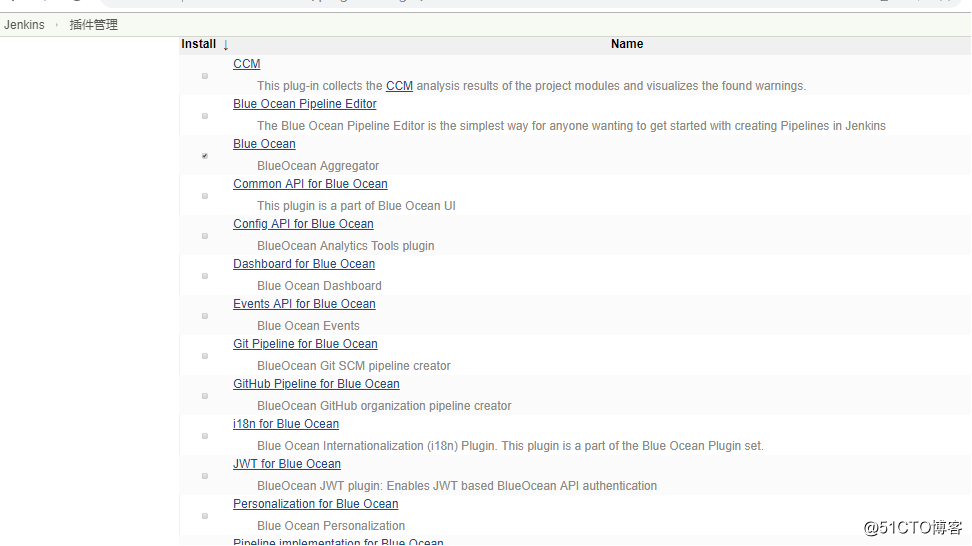Go to Jenkins home in breadcrumb
Image resolution: width=972 pixels, height=546 pixels.
[24, 25]
